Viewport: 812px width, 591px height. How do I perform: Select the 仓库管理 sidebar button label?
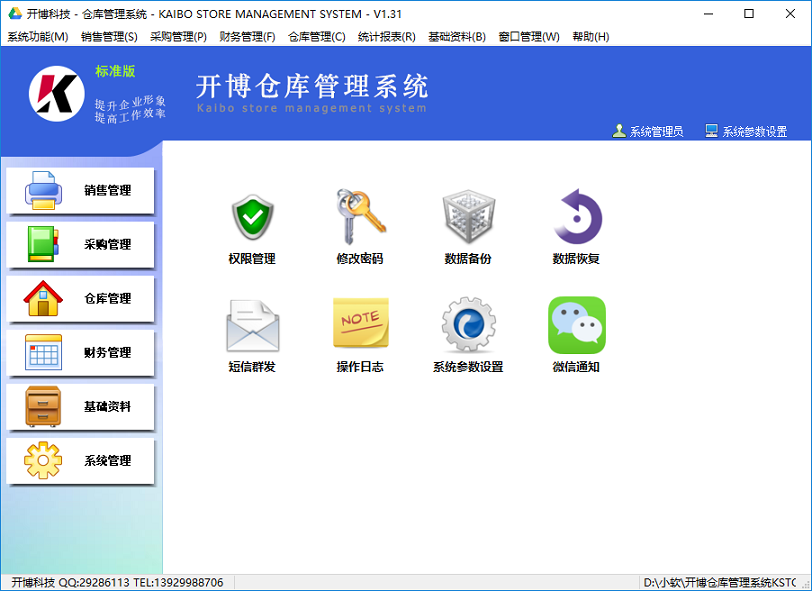(x=108, y=298)
